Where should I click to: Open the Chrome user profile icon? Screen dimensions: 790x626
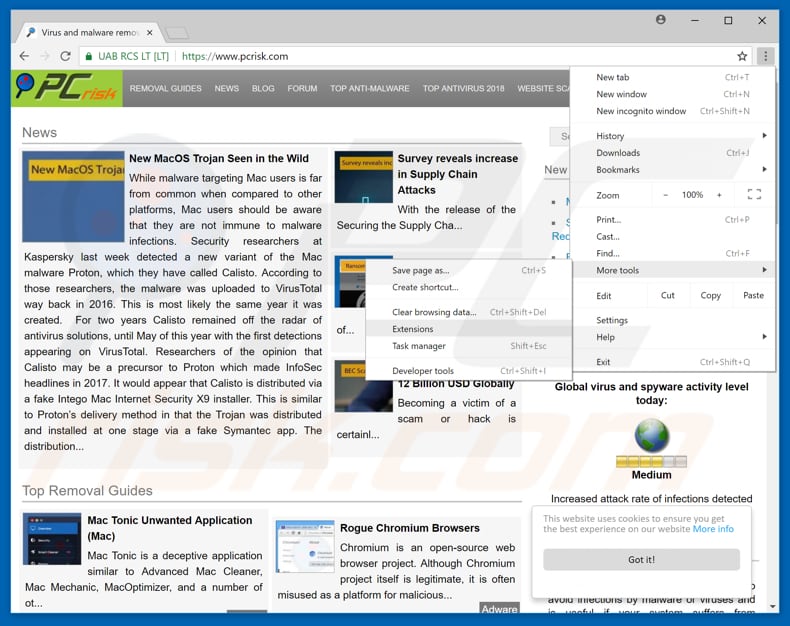pos(661,20)
